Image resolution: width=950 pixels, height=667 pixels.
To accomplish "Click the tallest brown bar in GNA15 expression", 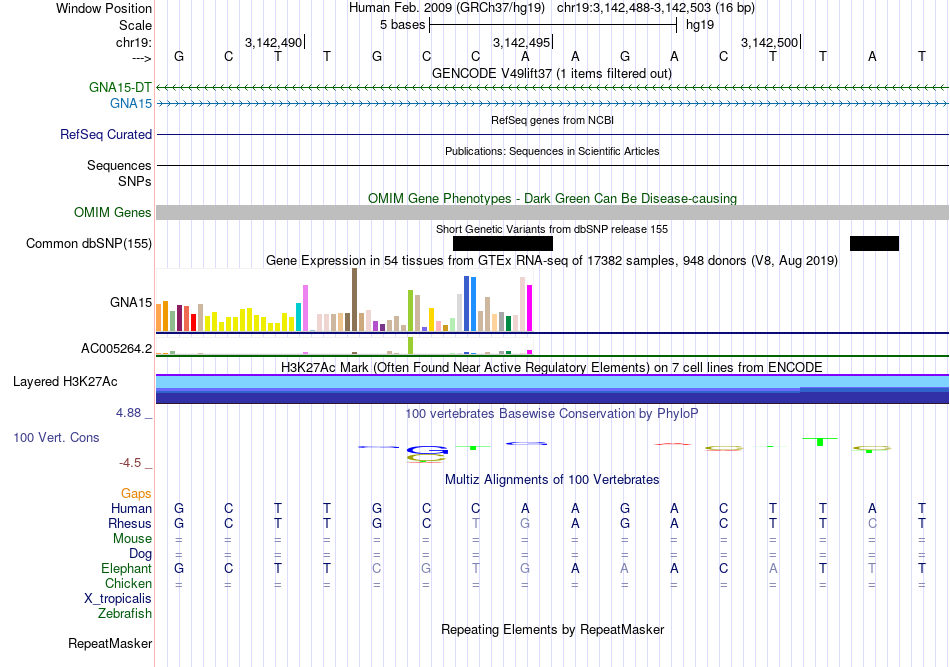I will click(x=354, y=300).
